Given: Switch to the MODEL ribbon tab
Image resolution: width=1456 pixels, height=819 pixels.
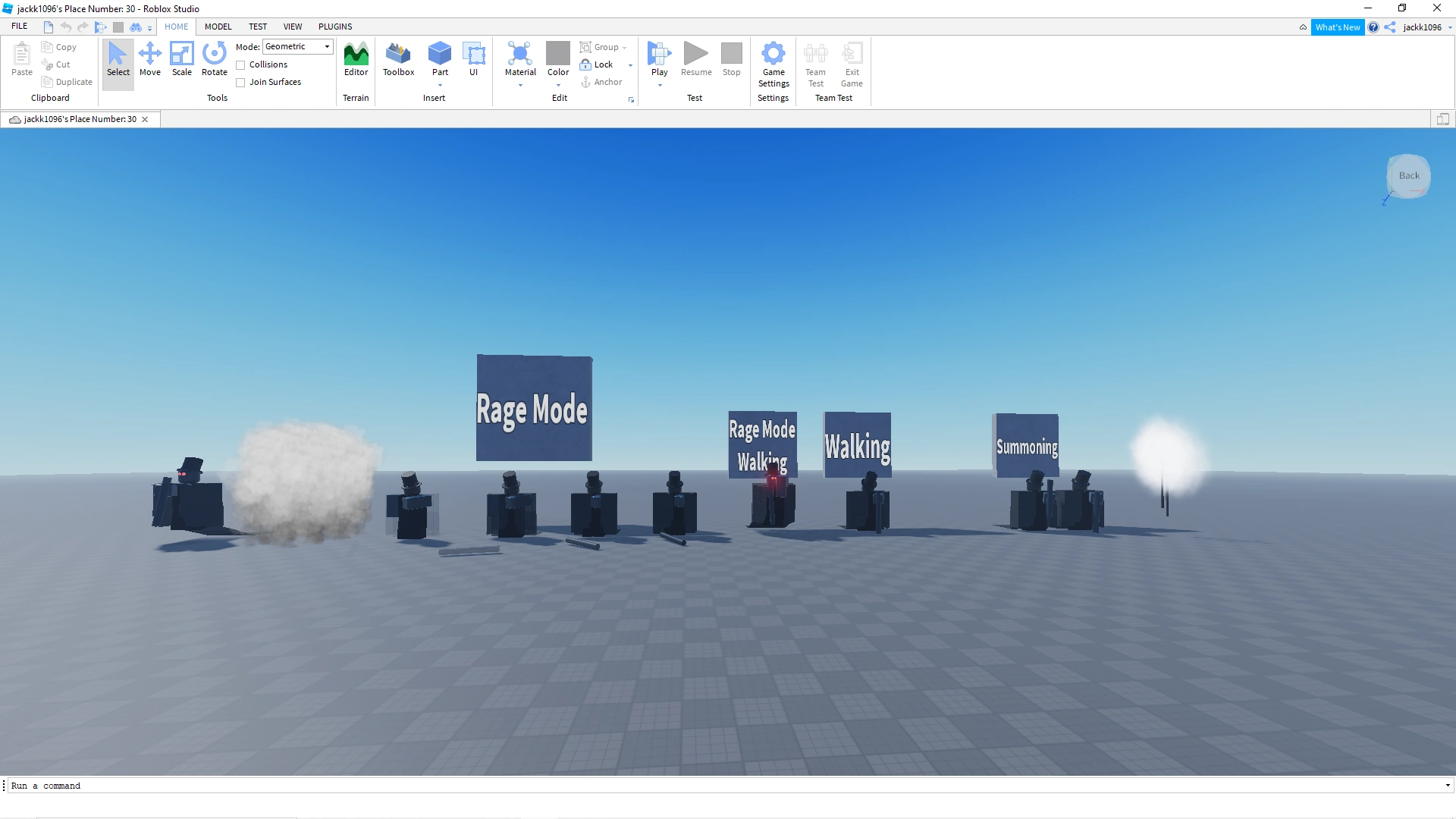Looking at the screenshot, I should (x=218, y=27).
